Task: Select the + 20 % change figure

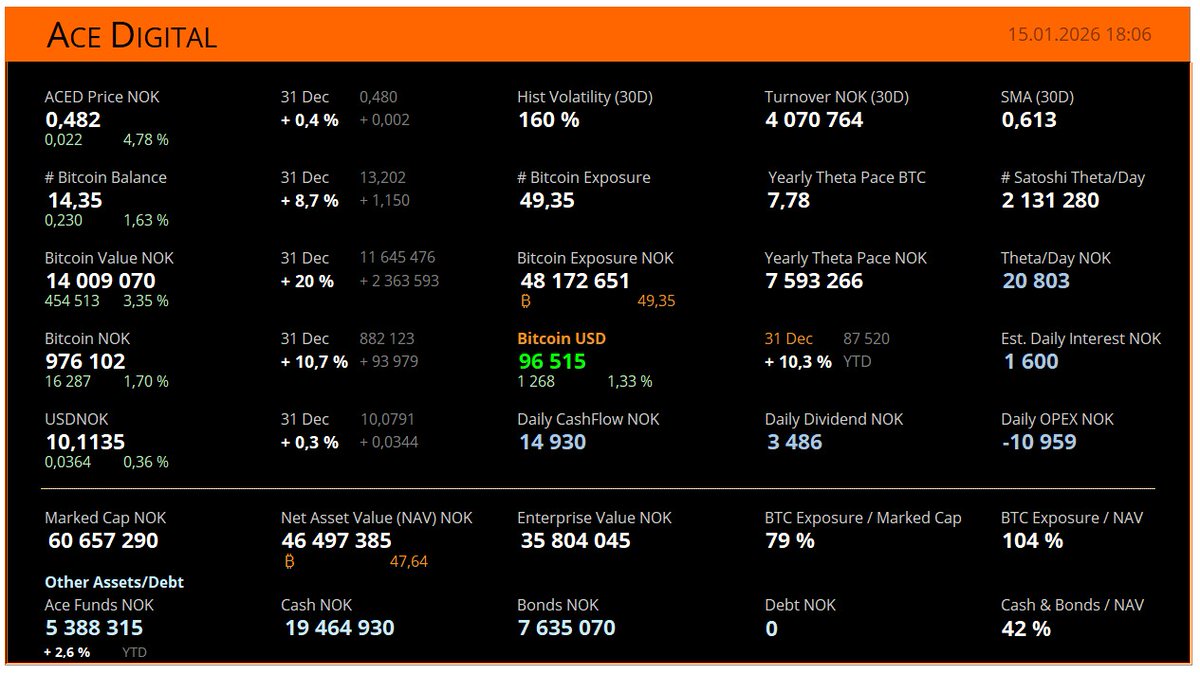Action: coord(307,281)
